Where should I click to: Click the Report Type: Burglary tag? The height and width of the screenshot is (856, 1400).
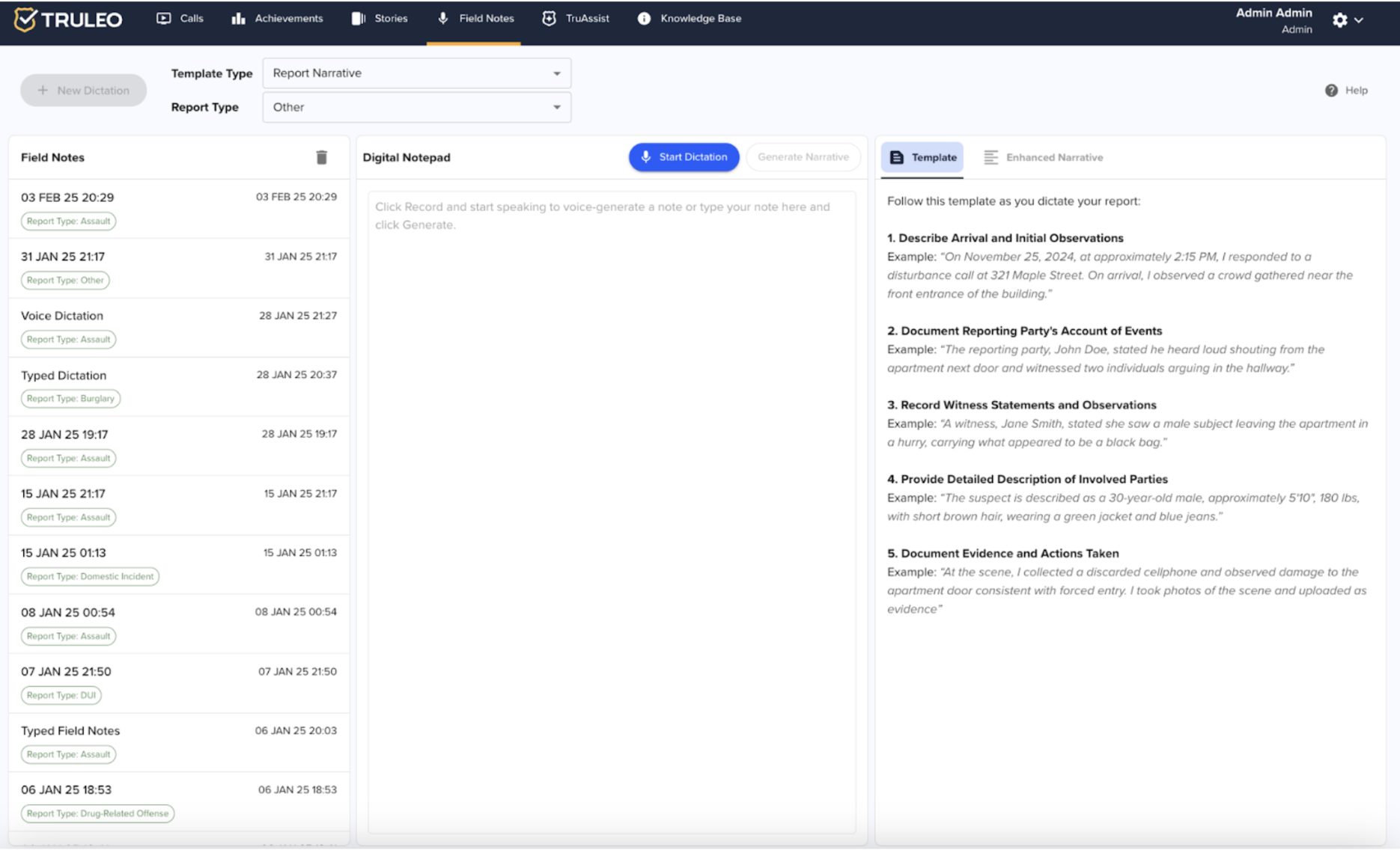70,399
